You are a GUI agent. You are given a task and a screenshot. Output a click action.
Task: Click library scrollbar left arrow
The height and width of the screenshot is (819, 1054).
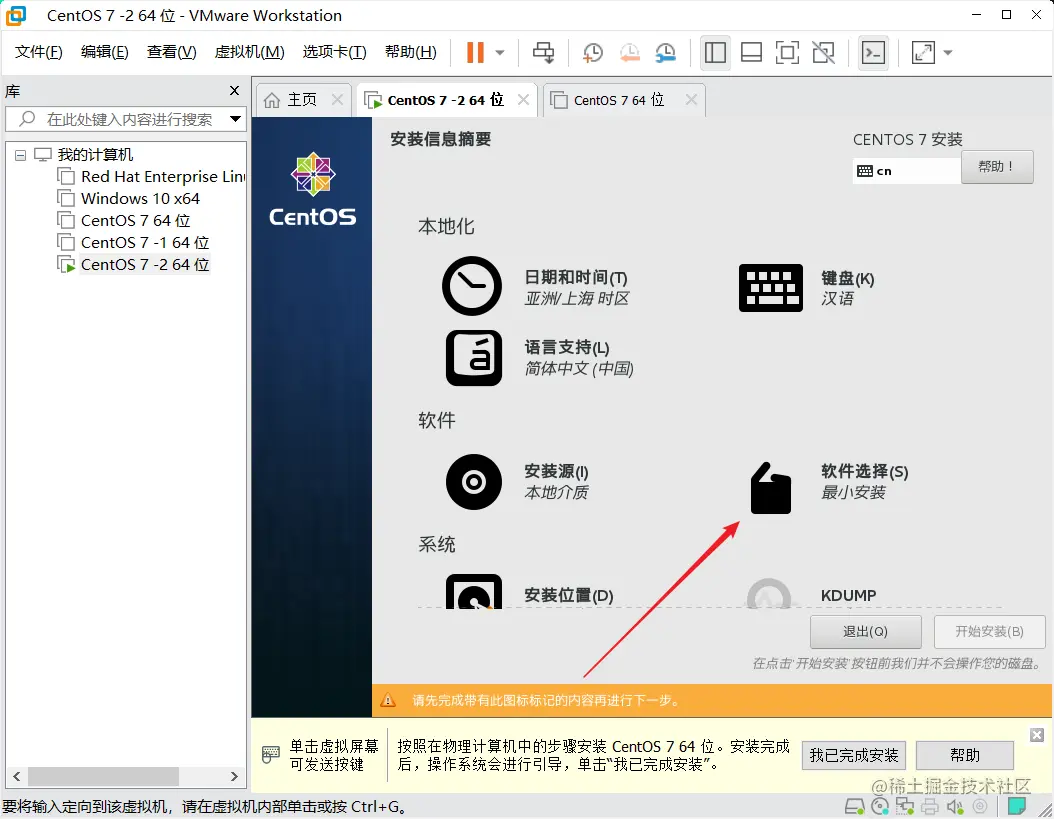point(16,776)
